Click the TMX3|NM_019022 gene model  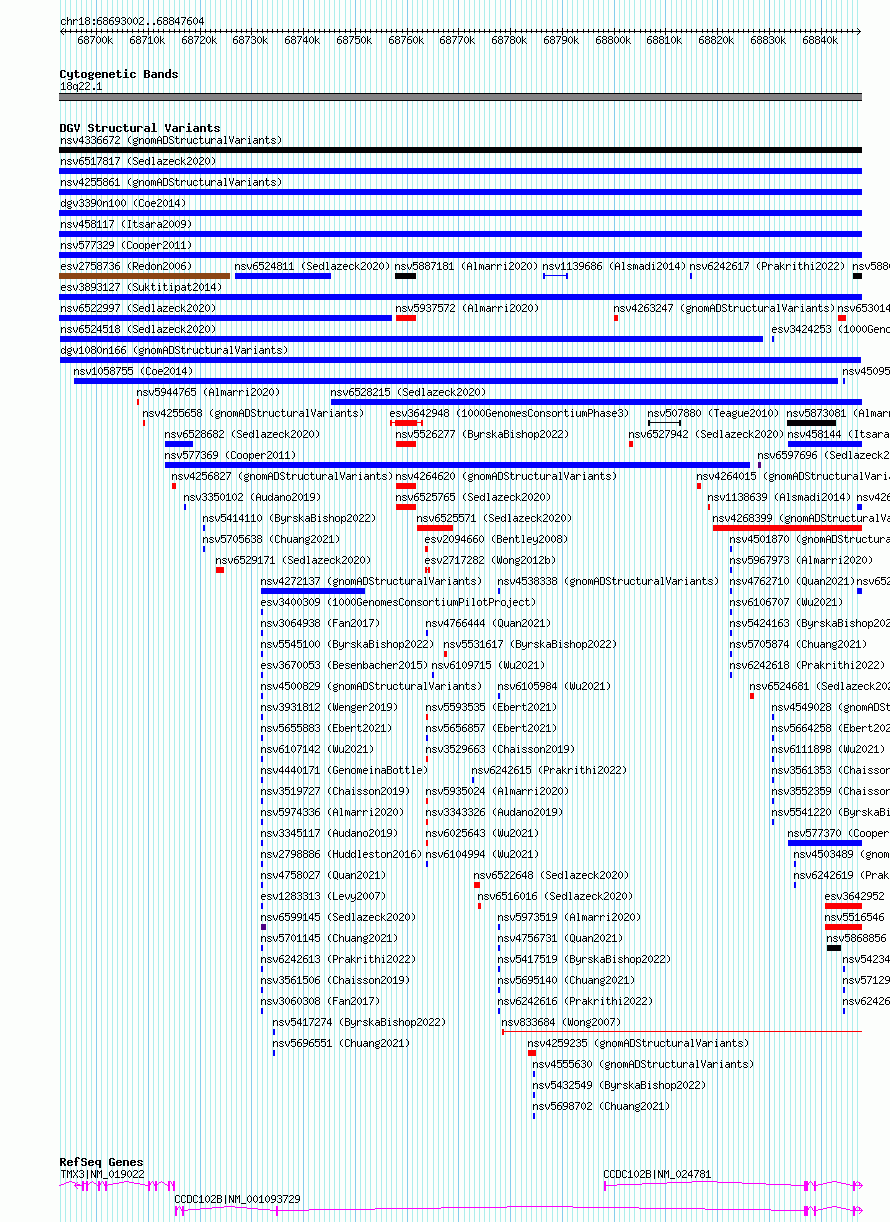click(x=118, y=1185)
